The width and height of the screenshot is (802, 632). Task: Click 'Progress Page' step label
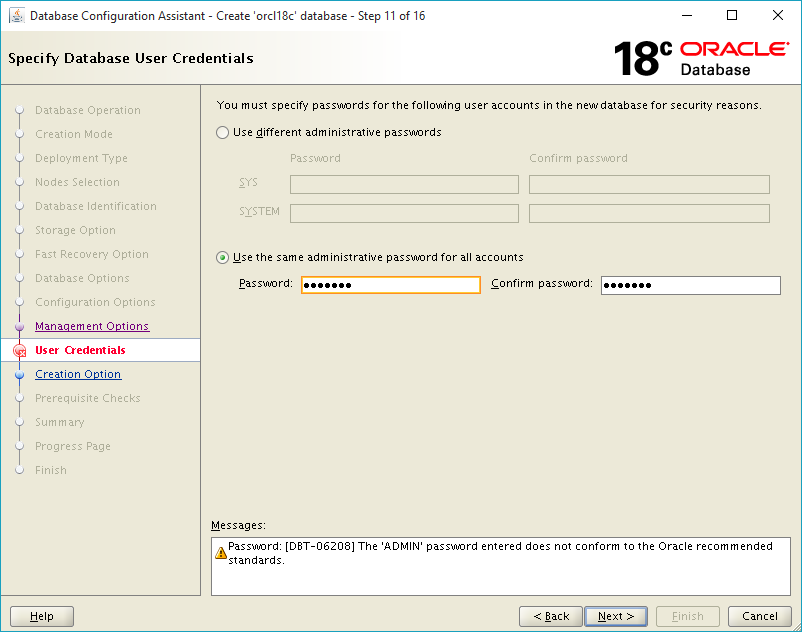[x=73, y=446]
